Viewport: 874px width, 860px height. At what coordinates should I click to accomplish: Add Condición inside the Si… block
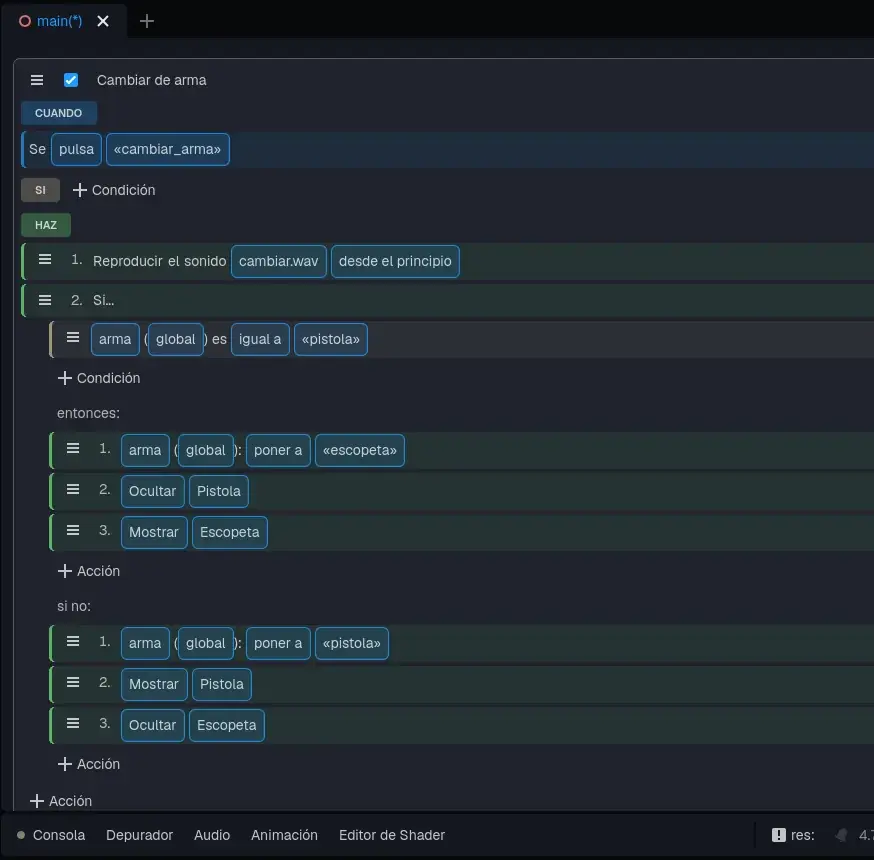[99, 378]
